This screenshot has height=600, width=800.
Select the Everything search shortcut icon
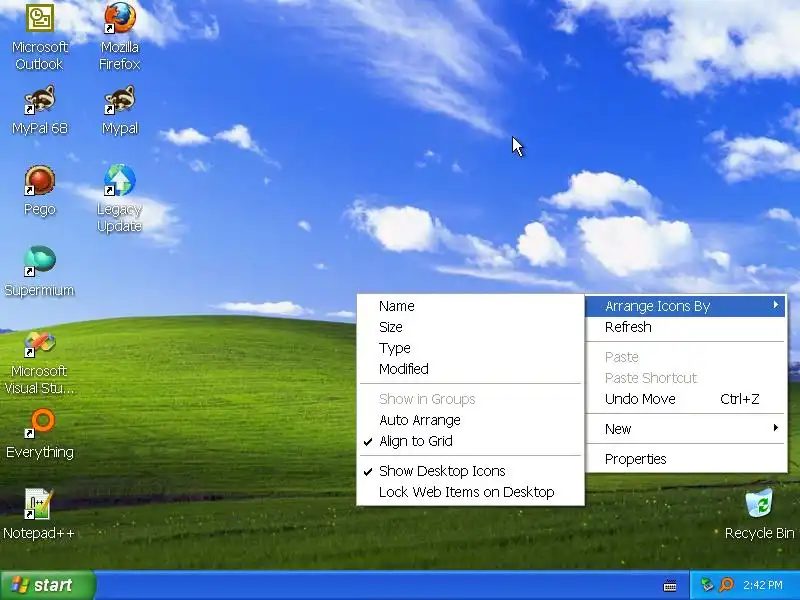pos(40,423)
